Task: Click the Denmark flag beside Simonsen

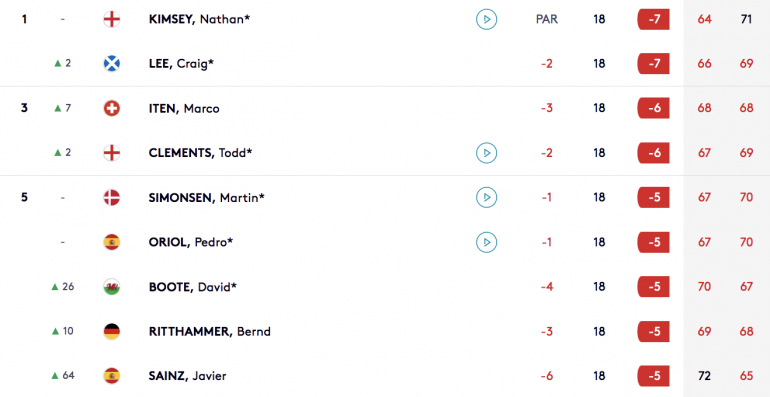Action: coord(112,198)
